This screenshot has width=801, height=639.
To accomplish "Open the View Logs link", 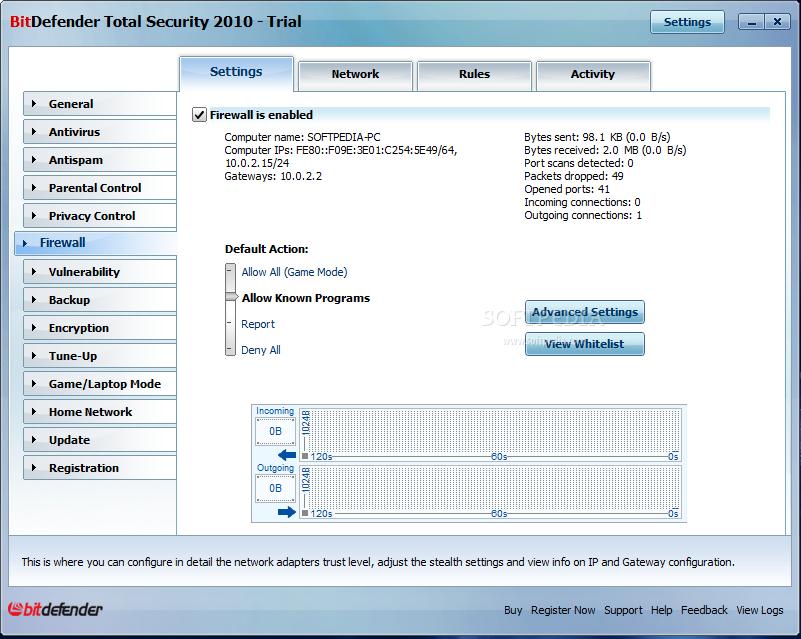I will (x=760, y=610).
